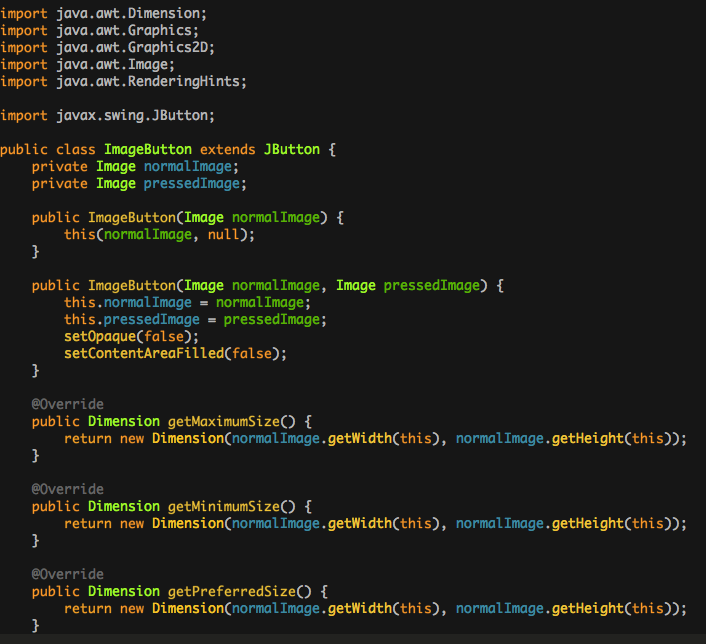Screen dimensions: 706x644
Task: Click the single-argument ImageButton constructor signature
Action: [188, 218]
